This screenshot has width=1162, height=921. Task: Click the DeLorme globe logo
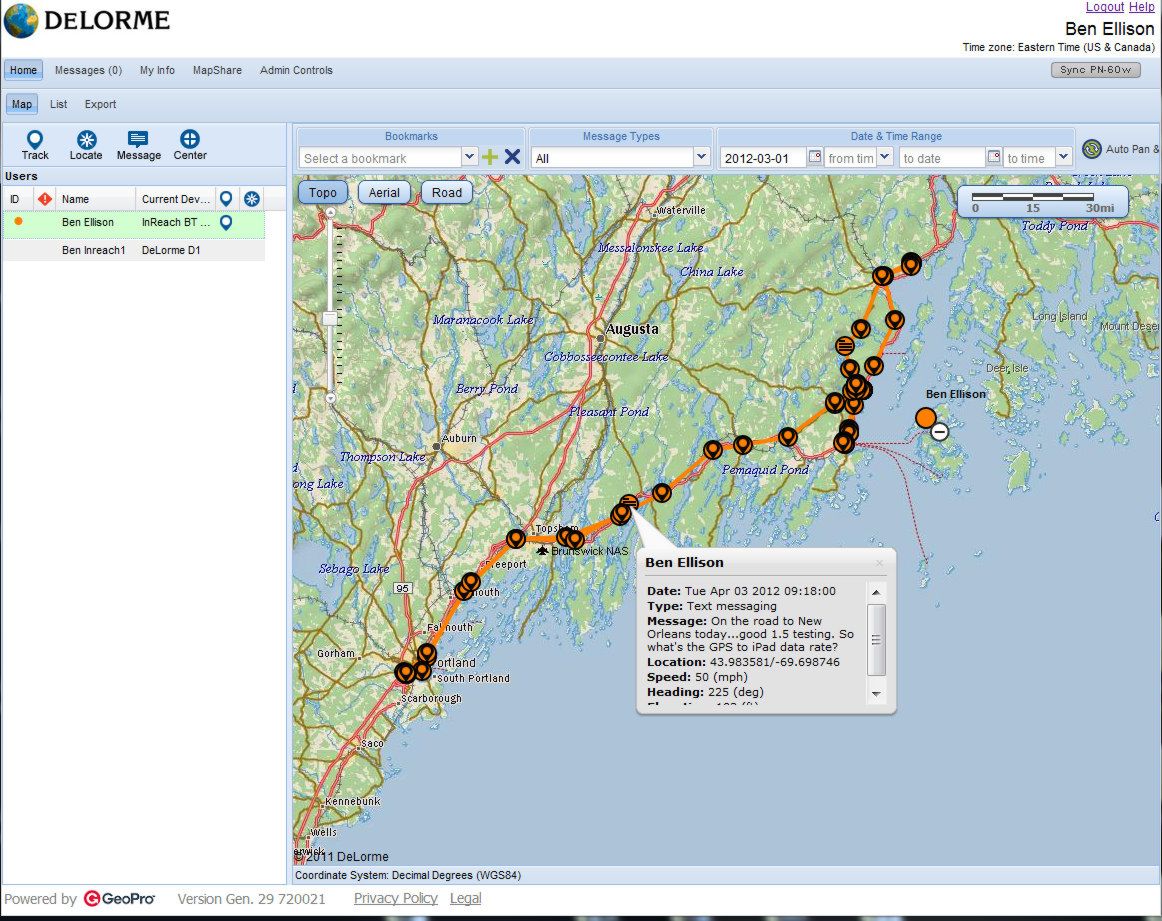pos(21,21)
